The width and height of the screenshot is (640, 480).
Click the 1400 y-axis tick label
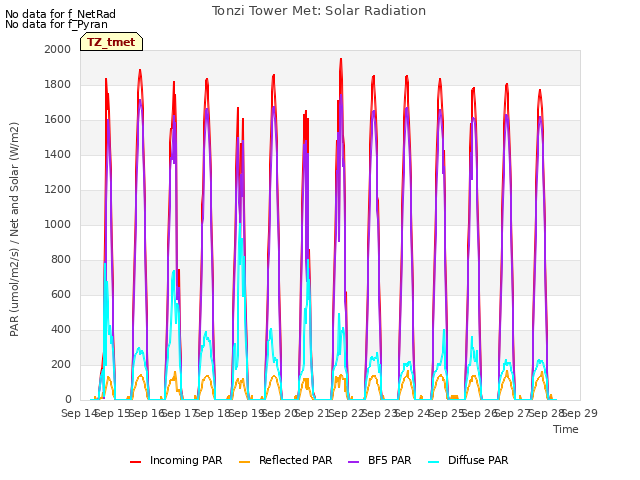click(58, 154)
